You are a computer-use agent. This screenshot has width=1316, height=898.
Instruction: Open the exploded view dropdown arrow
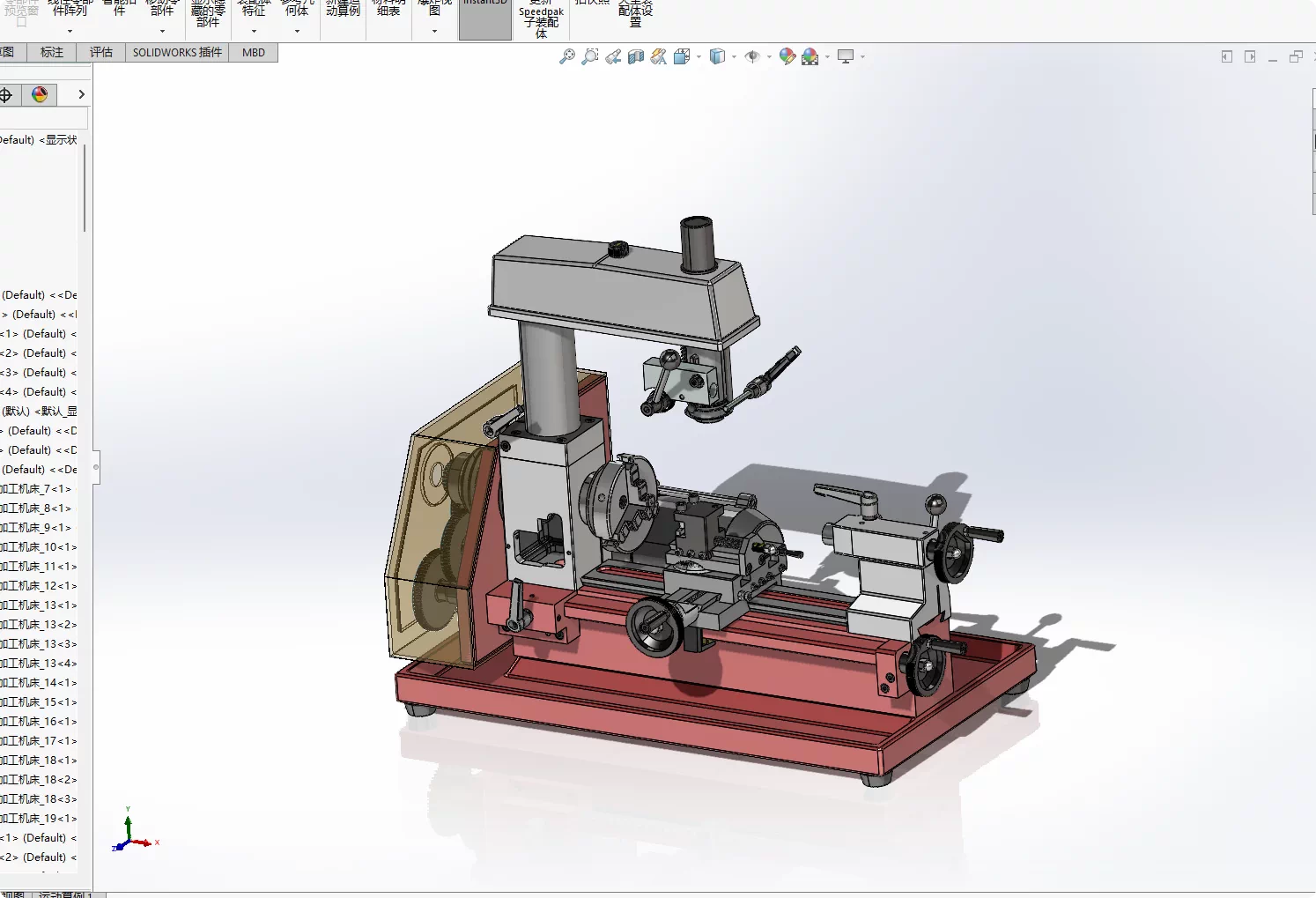(434, 32)
